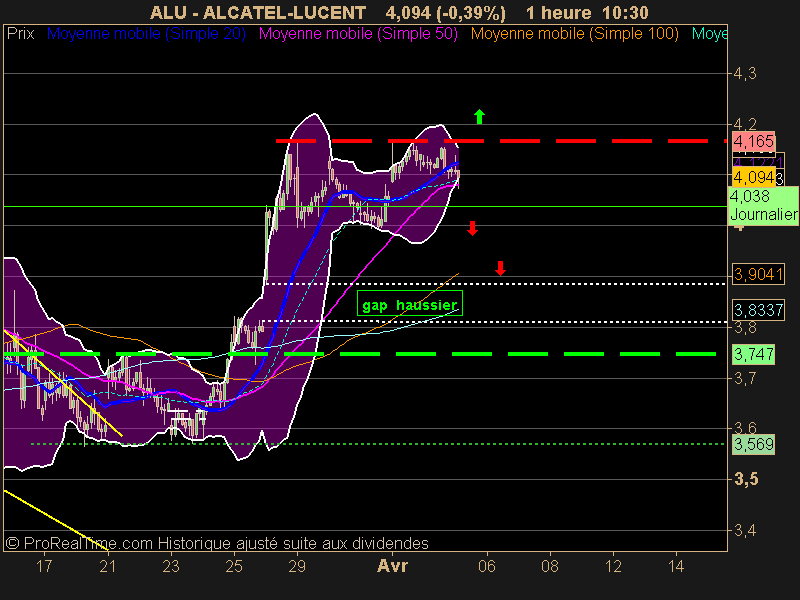This screenshot has width=800, height=600.
Task: Click the 'gap haussier' annotation box
Action: pyautogui.click(x=410, y=303)
